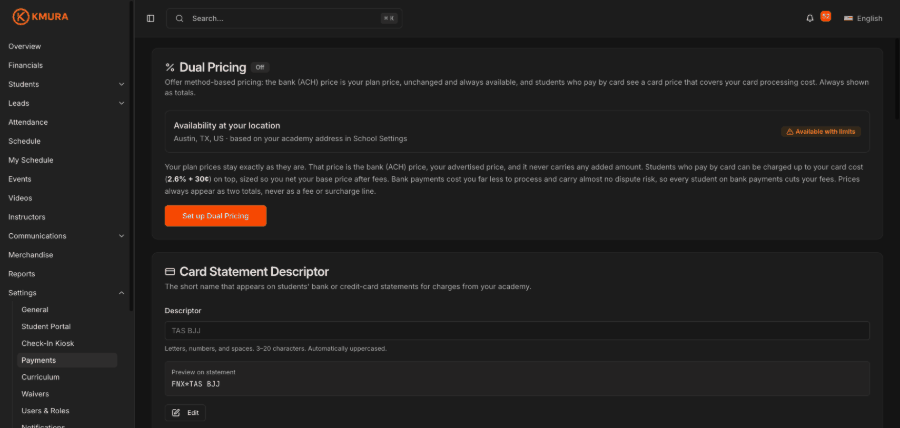Screen dimensions: 900x428
Task: Expand the Communications chevron
Action: click(x=121, y=236)
